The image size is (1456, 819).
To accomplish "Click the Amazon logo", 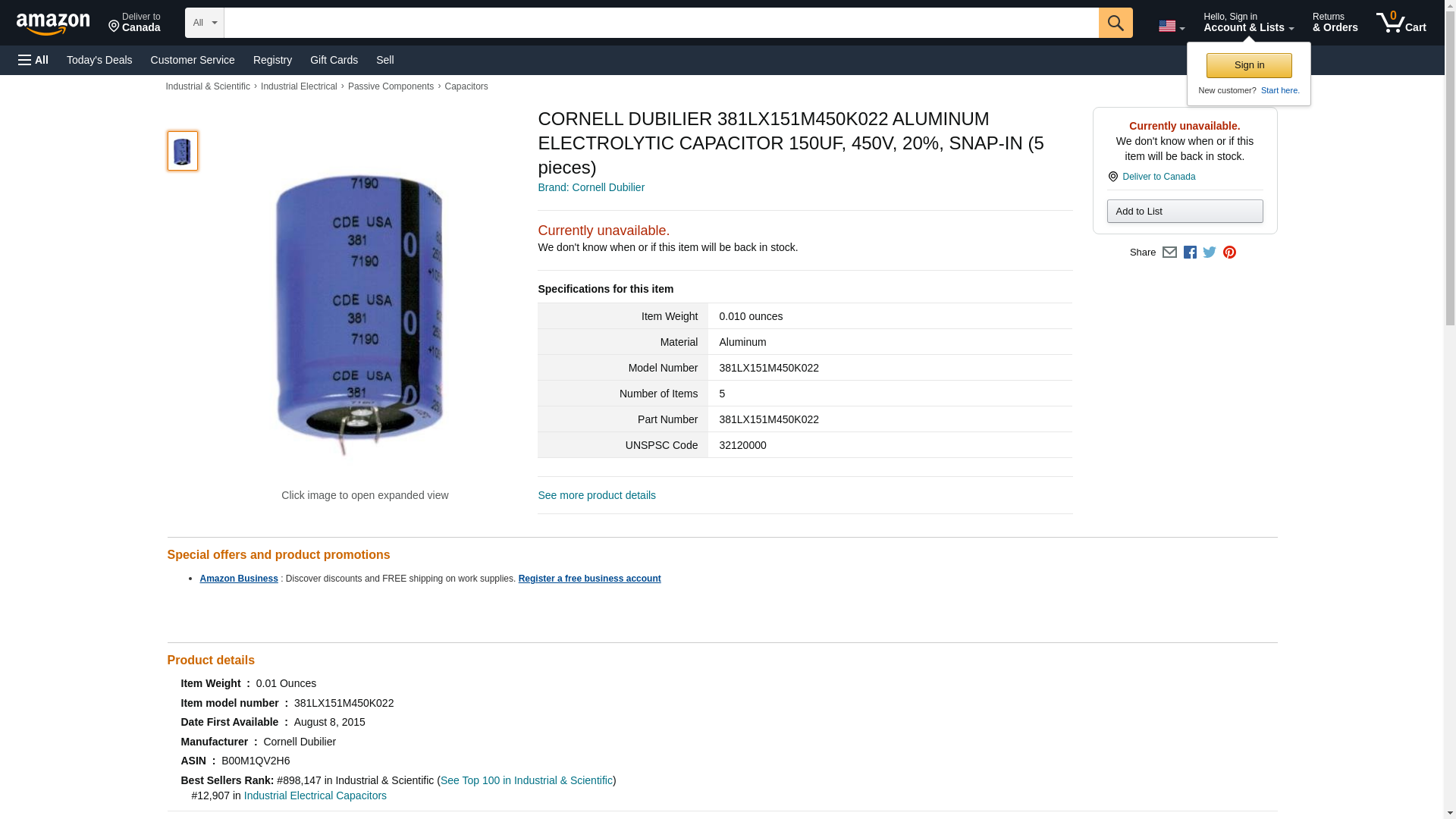I will (x=53, y=24).
